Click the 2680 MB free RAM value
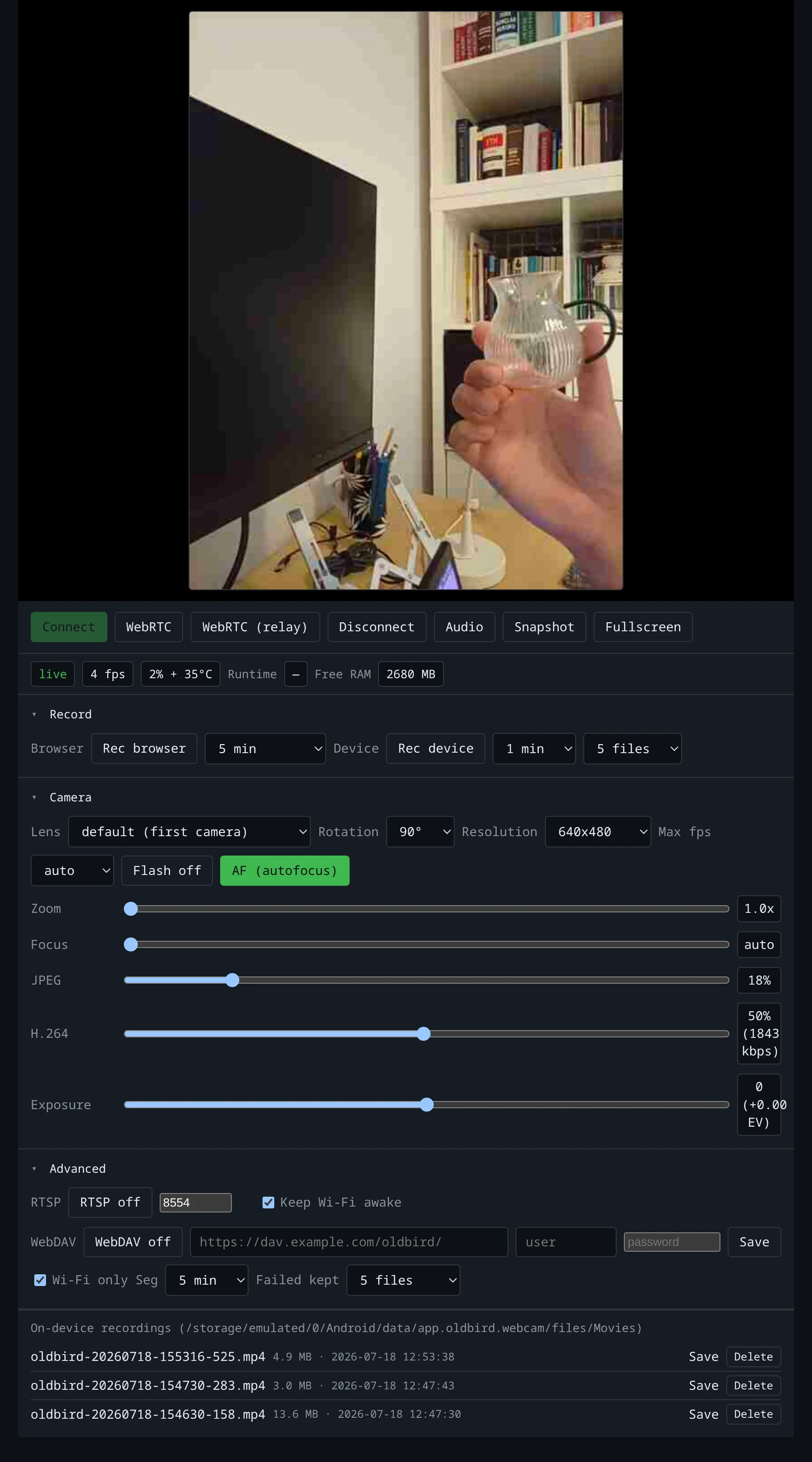The height and width of the screenshot is (1462, 812). pyautogui.click(x=411, y=674)
